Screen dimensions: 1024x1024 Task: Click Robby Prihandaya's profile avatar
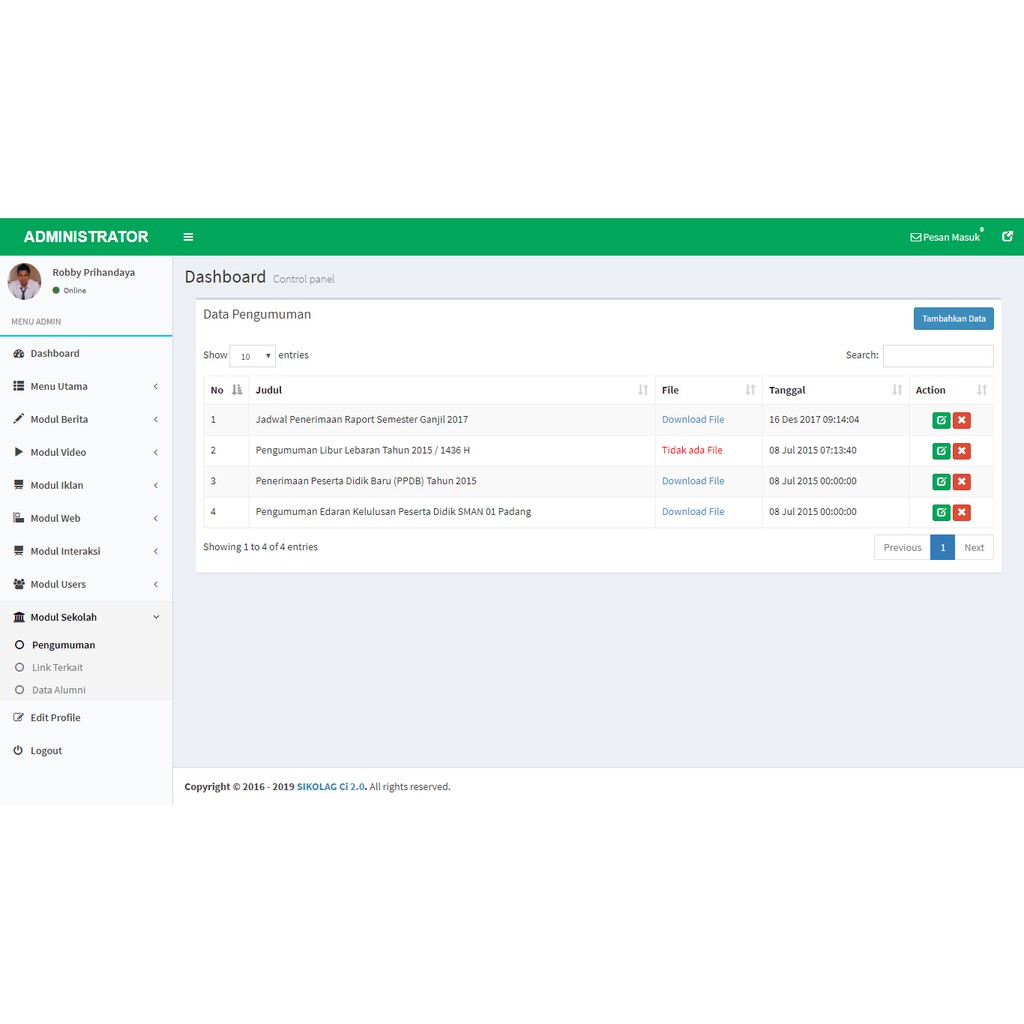[x=24, y=281]
